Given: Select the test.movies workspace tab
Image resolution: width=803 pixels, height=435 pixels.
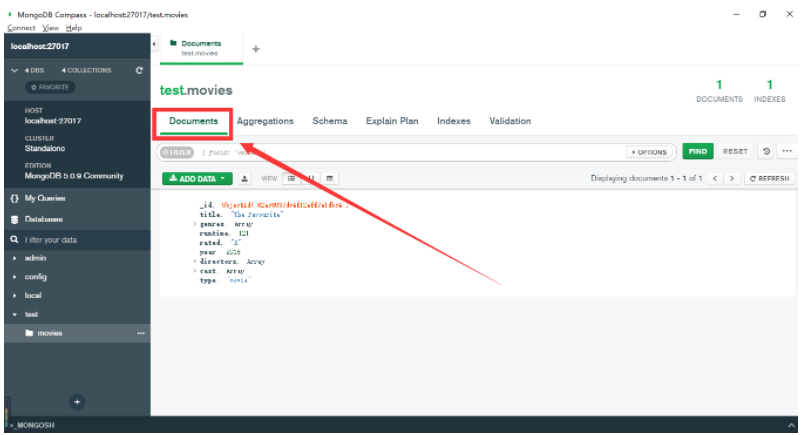Looking at the screenshot, I should tap(201, 49).
